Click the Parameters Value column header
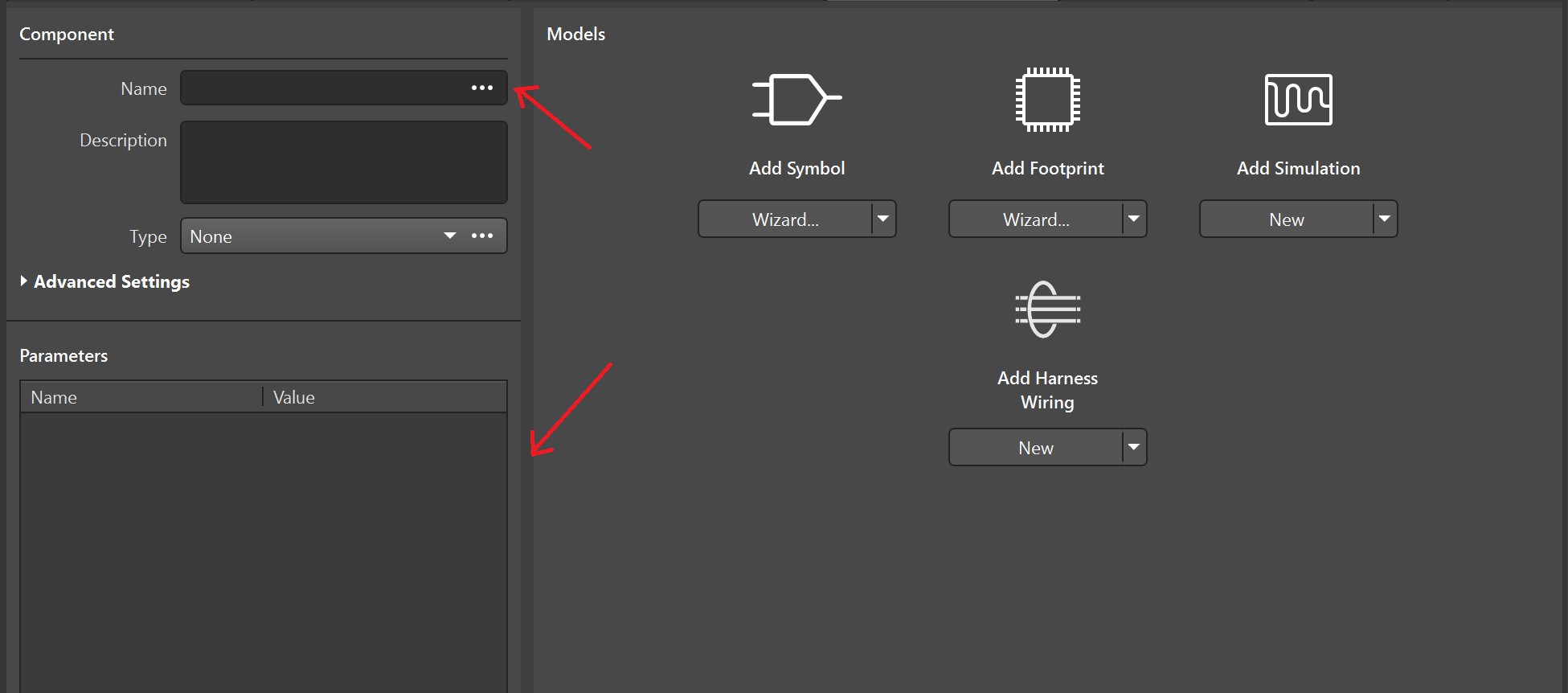 coord(385,397)
